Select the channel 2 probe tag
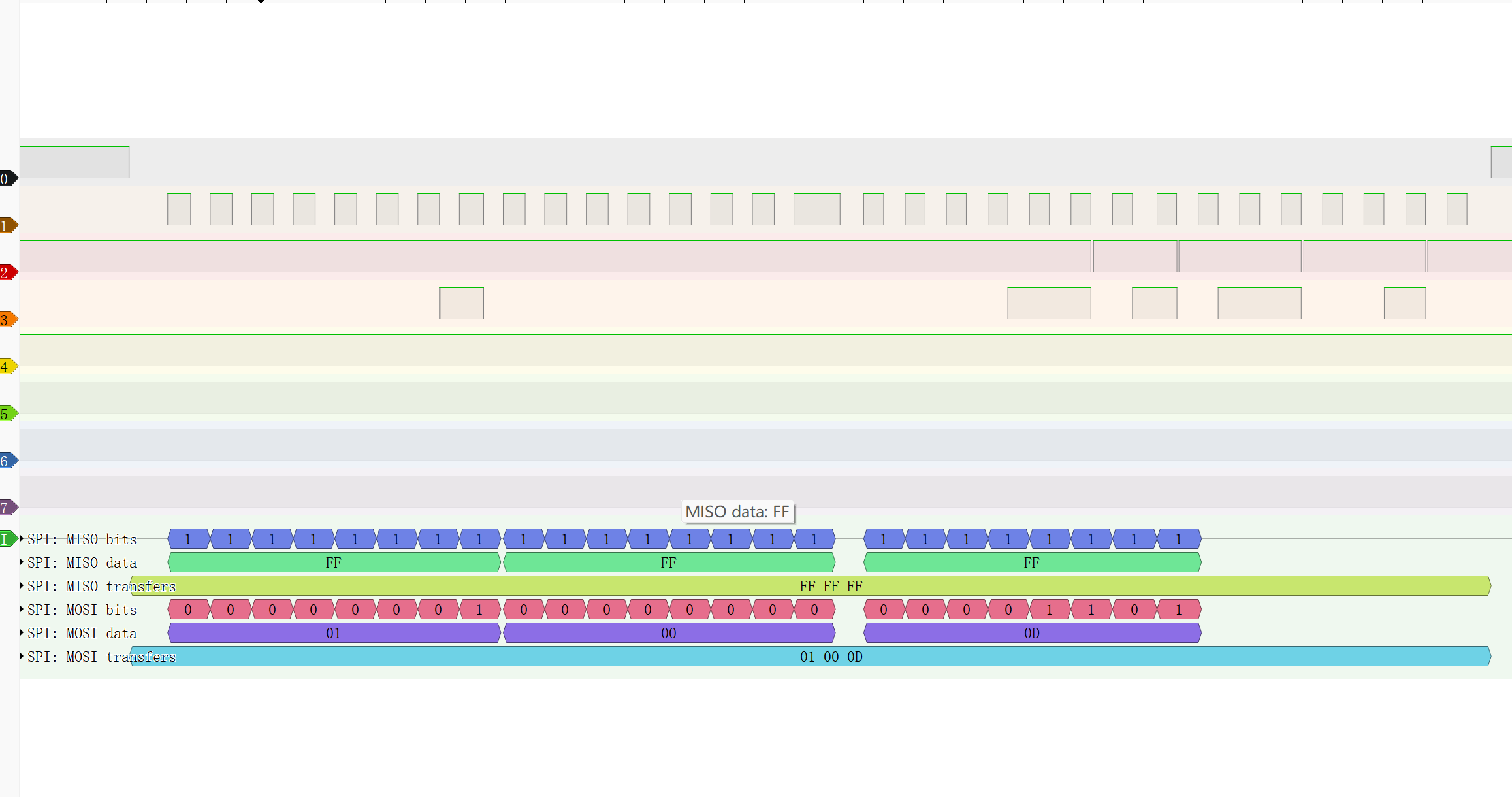 [7, 272]
